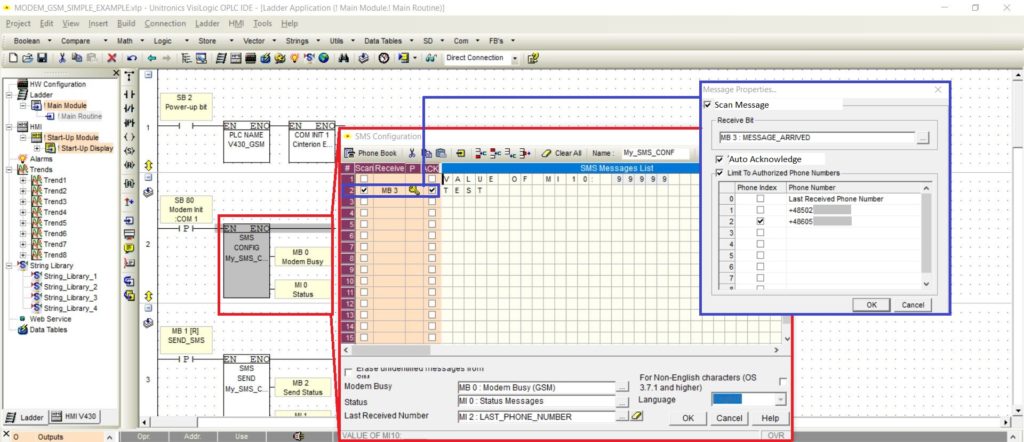Click the New project icon in main toolbar
This screenshot has height=442, width=1024.
coord(14,58)
